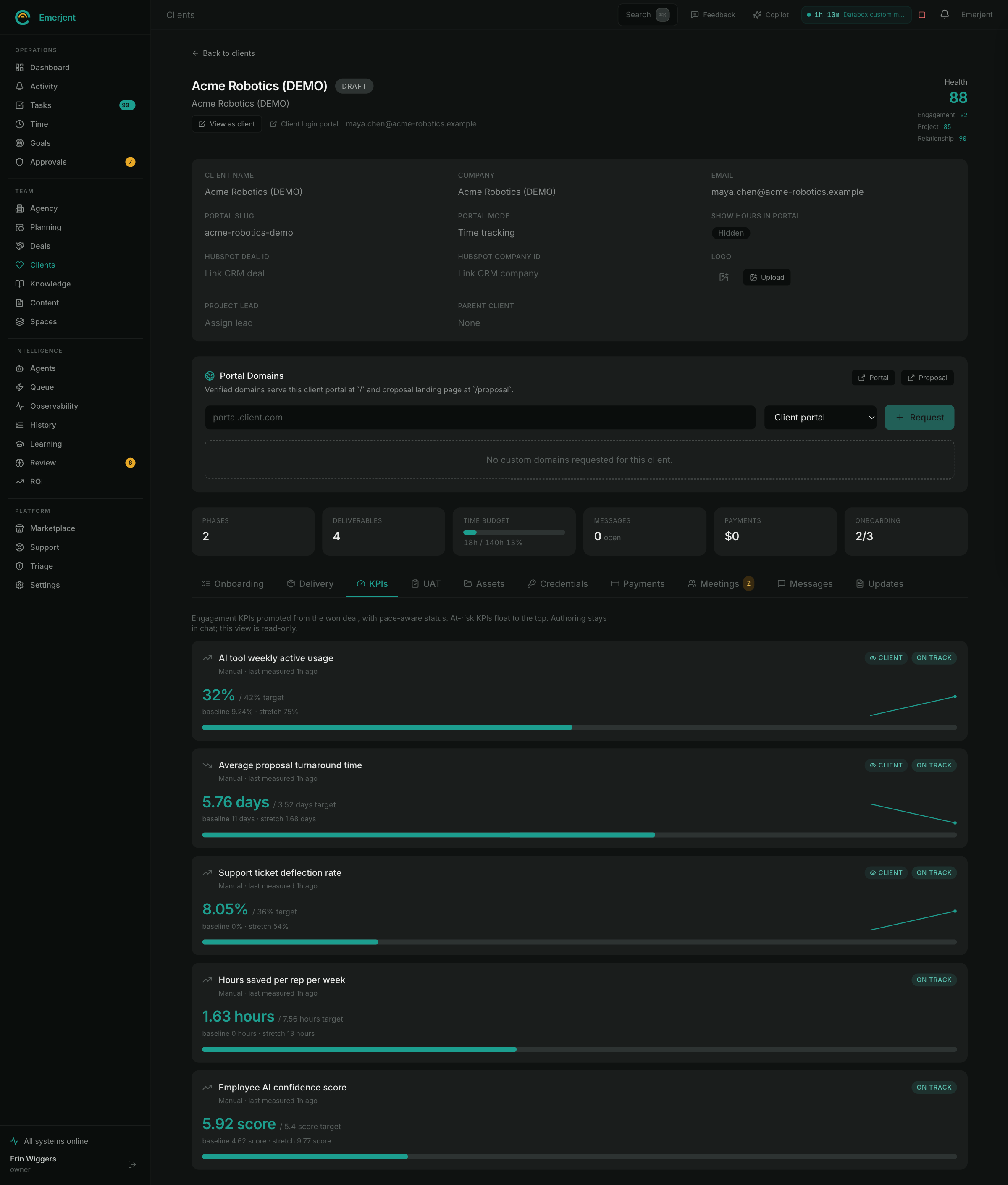Open Settings in the sidebar
The width and height of the screenshot is (1008, 1185).
pyautogui.click(x=75, y=584)
